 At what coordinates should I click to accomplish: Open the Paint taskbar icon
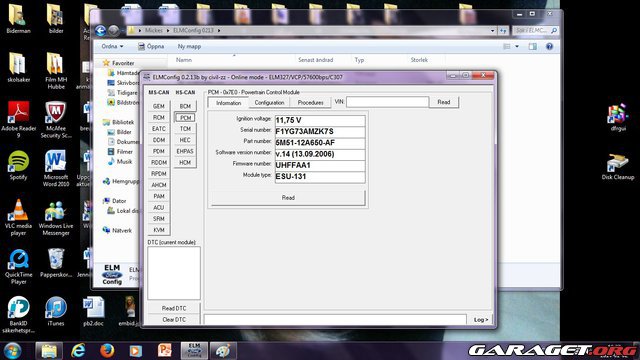[223, 351]
